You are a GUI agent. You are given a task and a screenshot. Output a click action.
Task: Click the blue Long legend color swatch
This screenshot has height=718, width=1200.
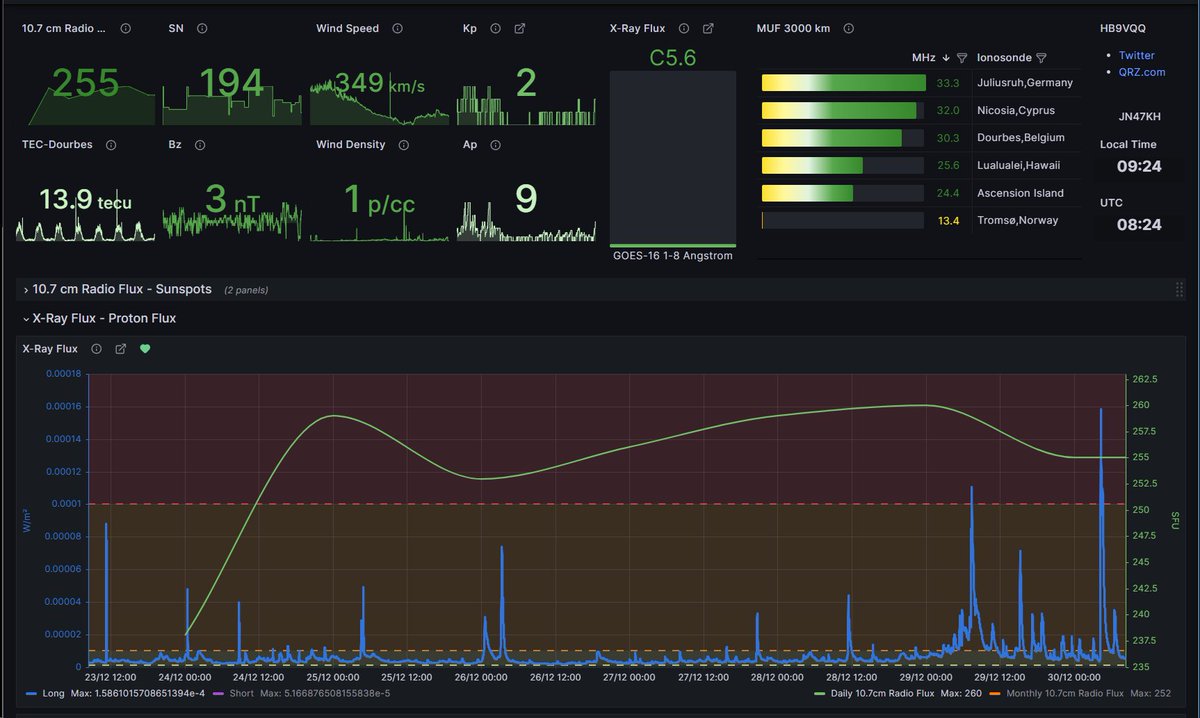pyautogui.click(x=33, y=693)
